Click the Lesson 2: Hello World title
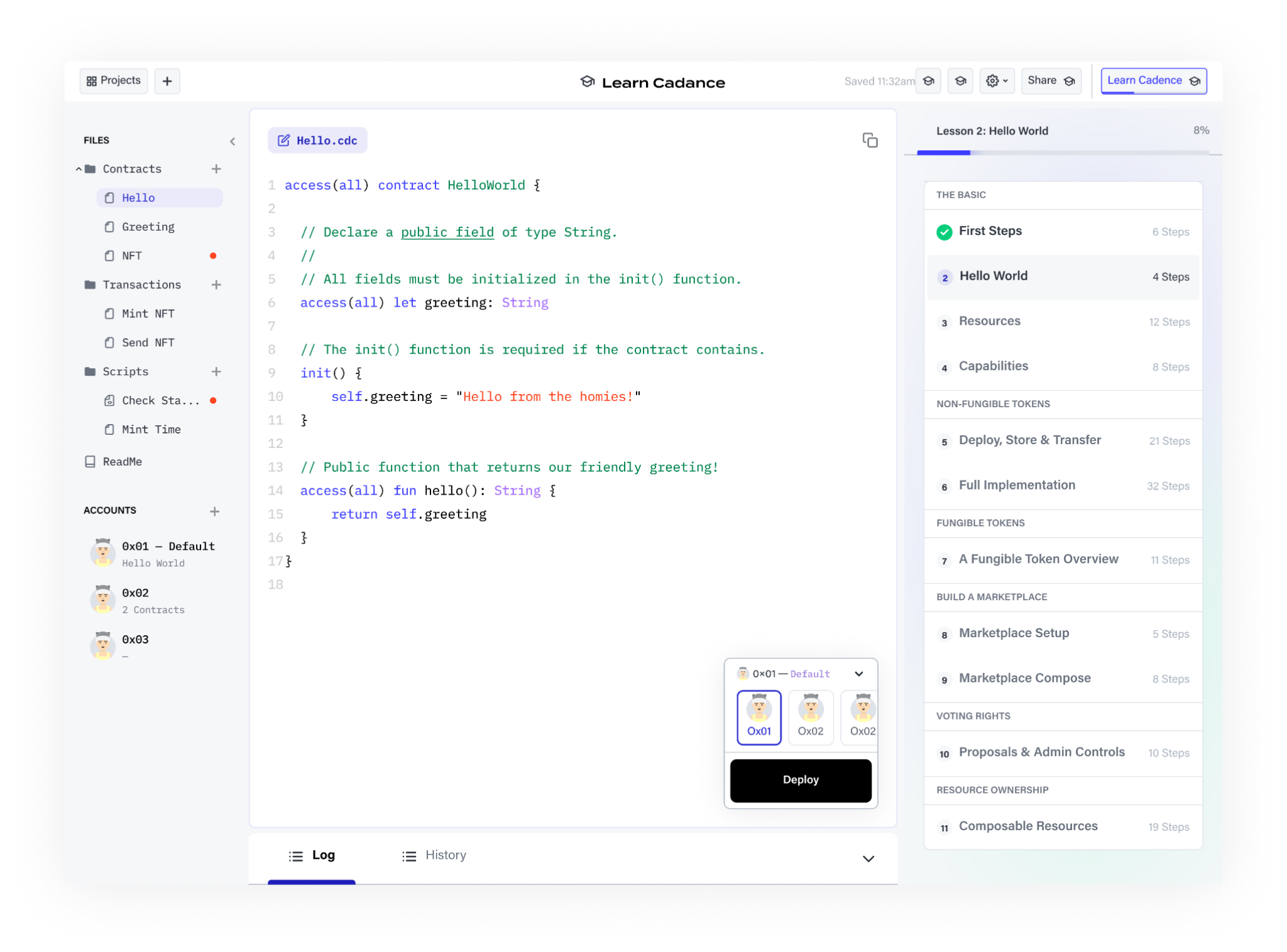This screenshot has width=1287, height=952. [992, 131]
